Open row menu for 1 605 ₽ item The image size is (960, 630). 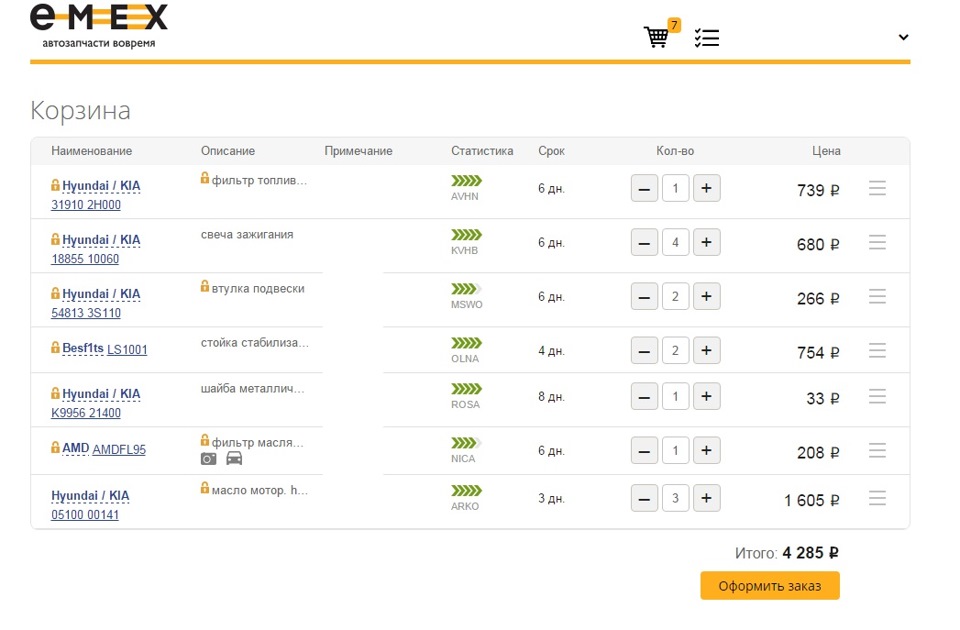[x=877, y=498]
